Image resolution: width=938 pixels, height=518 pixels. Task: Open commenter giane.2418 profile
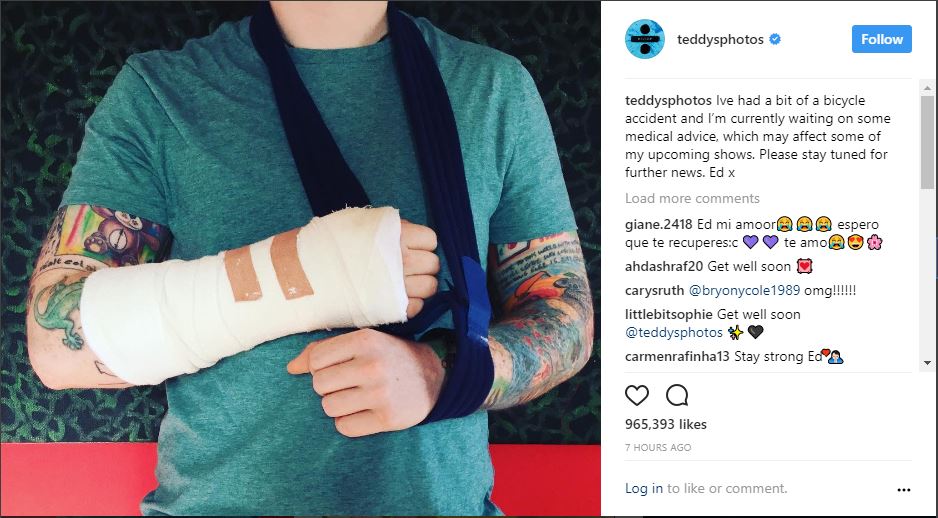click(659, 225)
